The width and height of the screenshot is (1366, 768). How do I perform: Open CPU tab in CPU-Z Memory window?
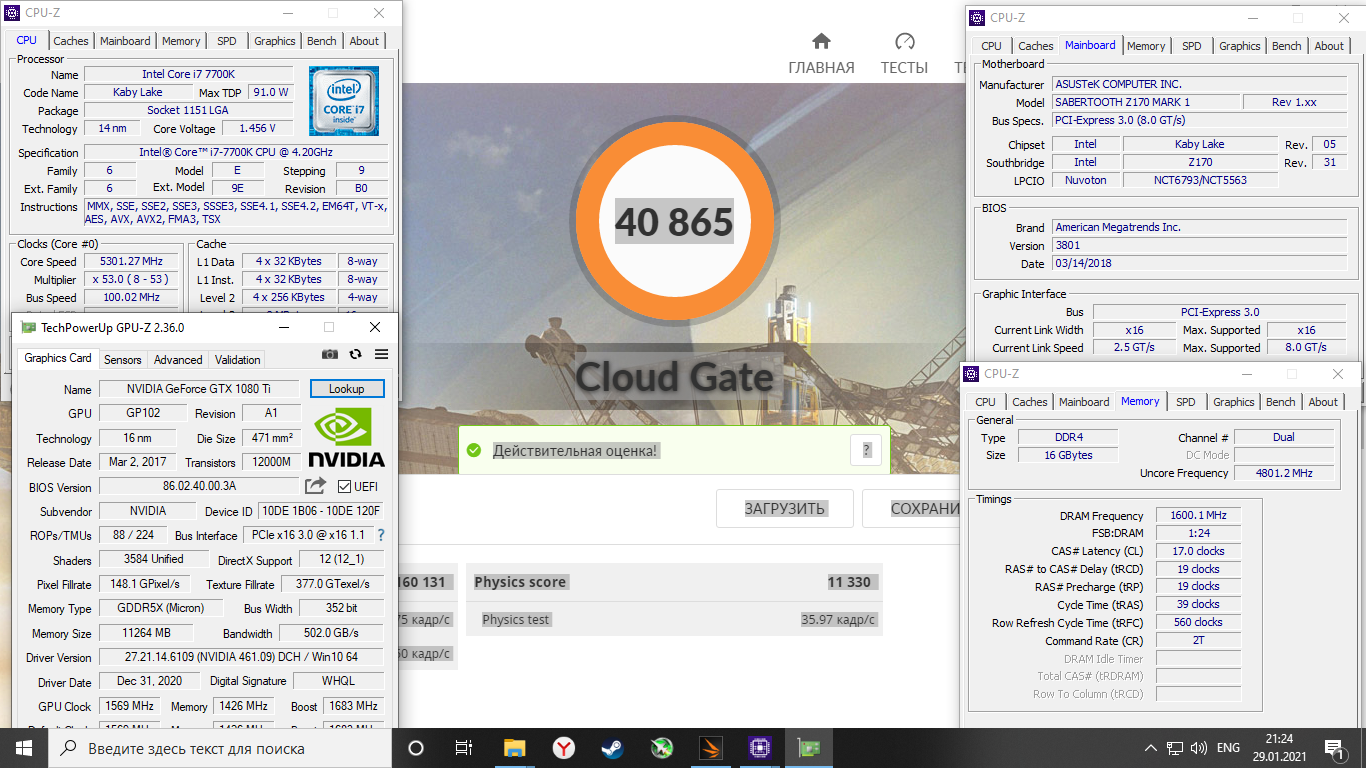(x=986, y=402)
